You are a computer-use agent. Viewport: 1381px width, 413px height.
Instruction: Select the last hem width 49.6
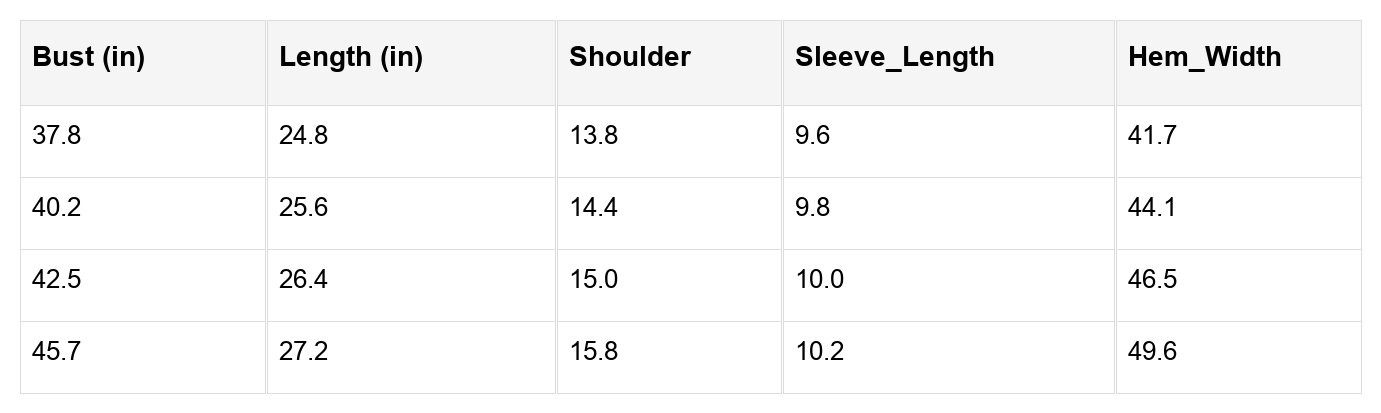pyautogui.click(x=1152, y=352)
